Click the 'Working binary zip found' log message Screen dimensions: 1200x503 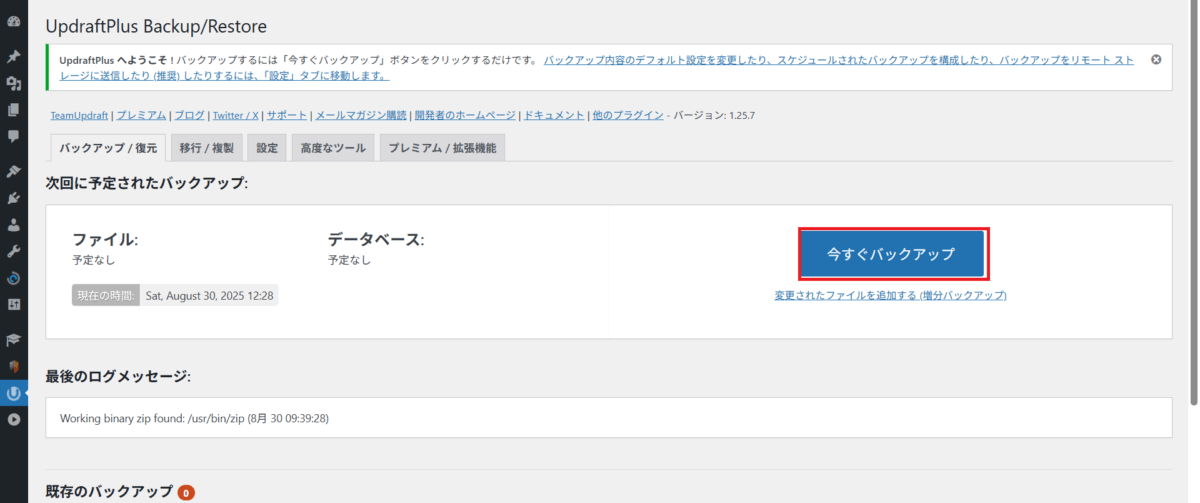(x=194, y=418)
